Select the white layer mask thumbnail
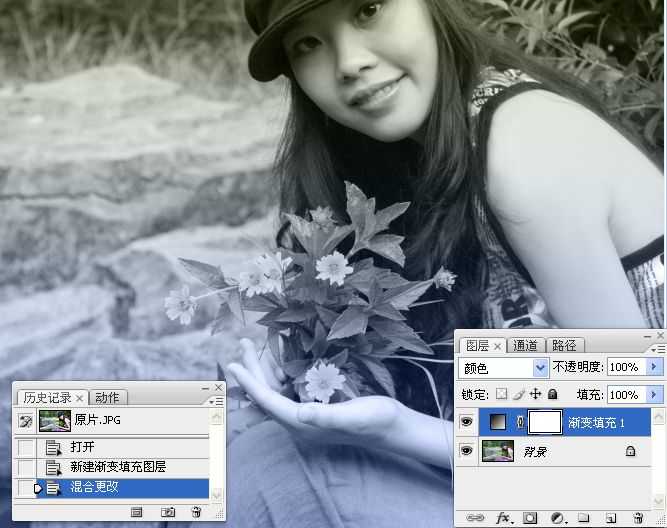The height and width of the screenshot is (528, 667). 545,422
